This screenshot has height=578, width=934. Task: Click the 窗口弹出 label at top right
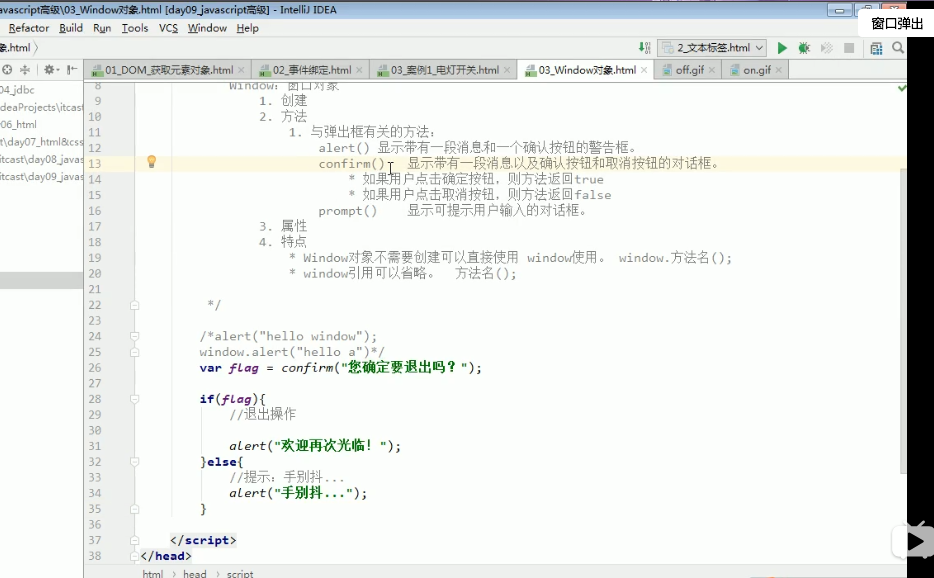pyautogui.click(x=896, y=23)
